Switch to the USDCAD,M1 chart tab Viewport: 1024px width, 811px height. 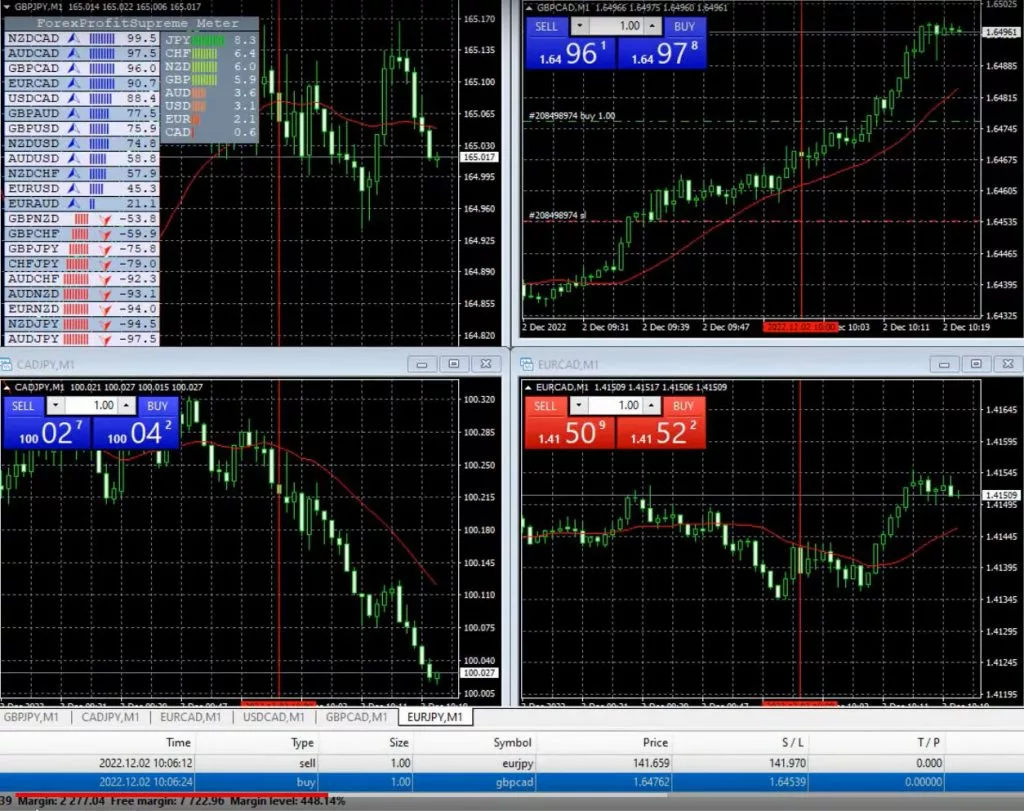click(x=273, y=716)
